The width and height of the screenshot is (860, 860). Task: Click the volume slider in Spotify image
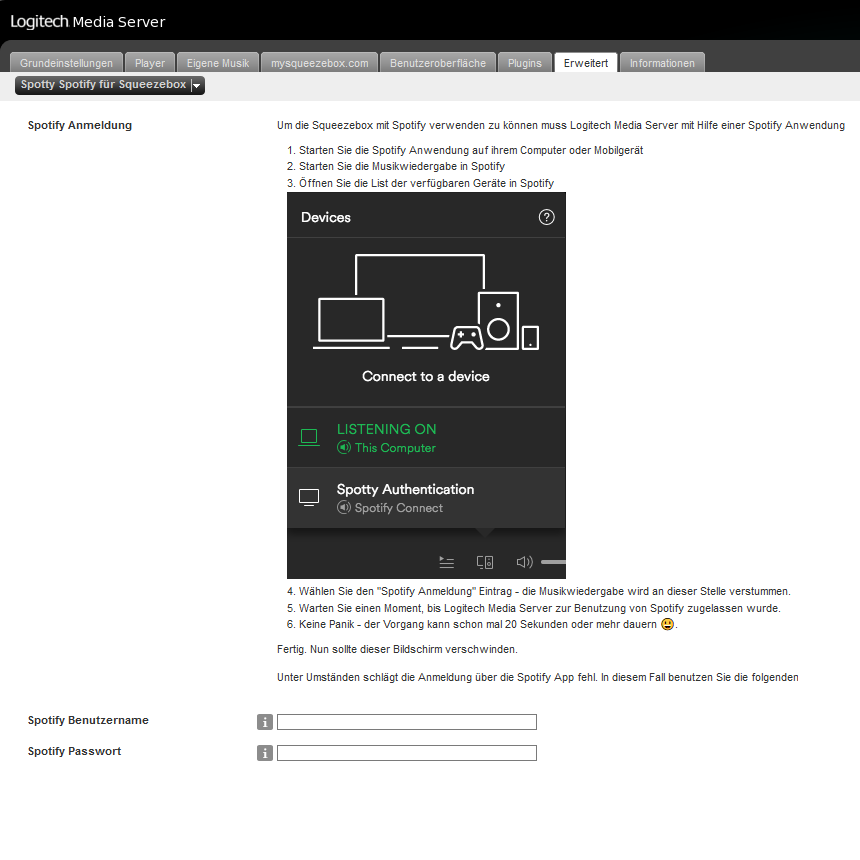click(553, 562)
